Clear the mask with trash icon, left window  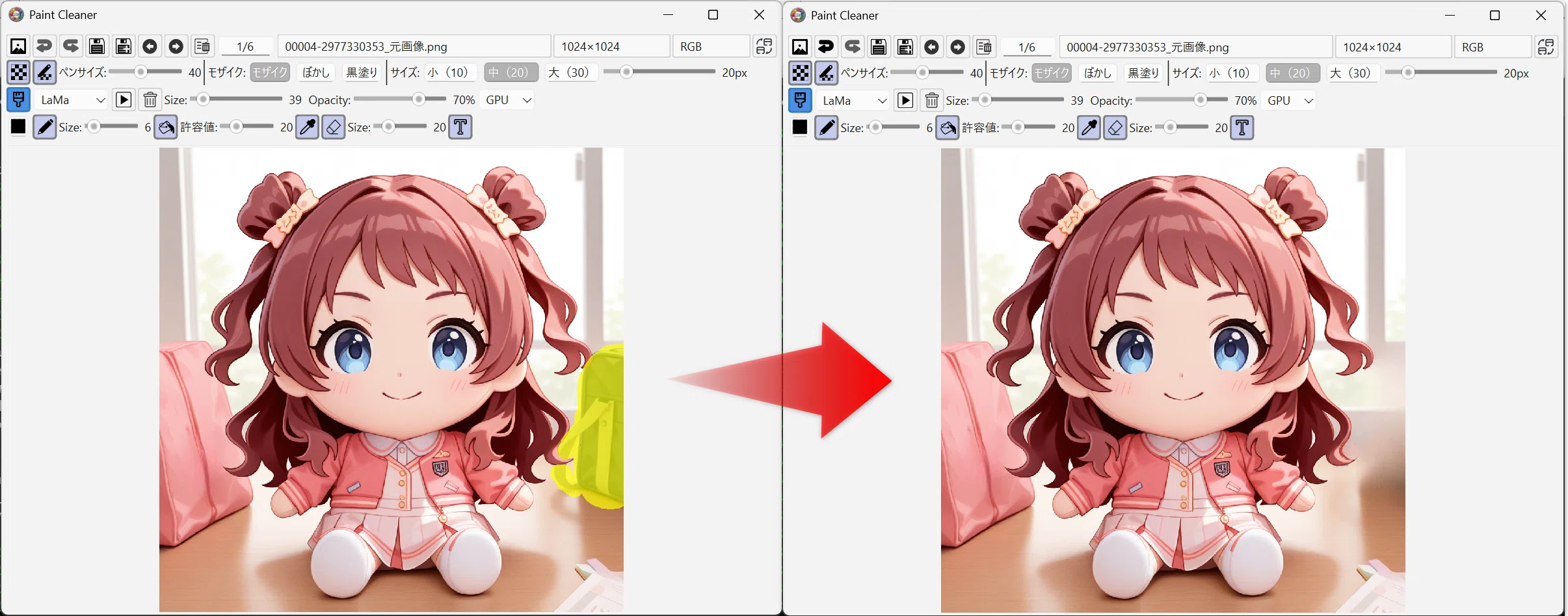click(150, 100)
